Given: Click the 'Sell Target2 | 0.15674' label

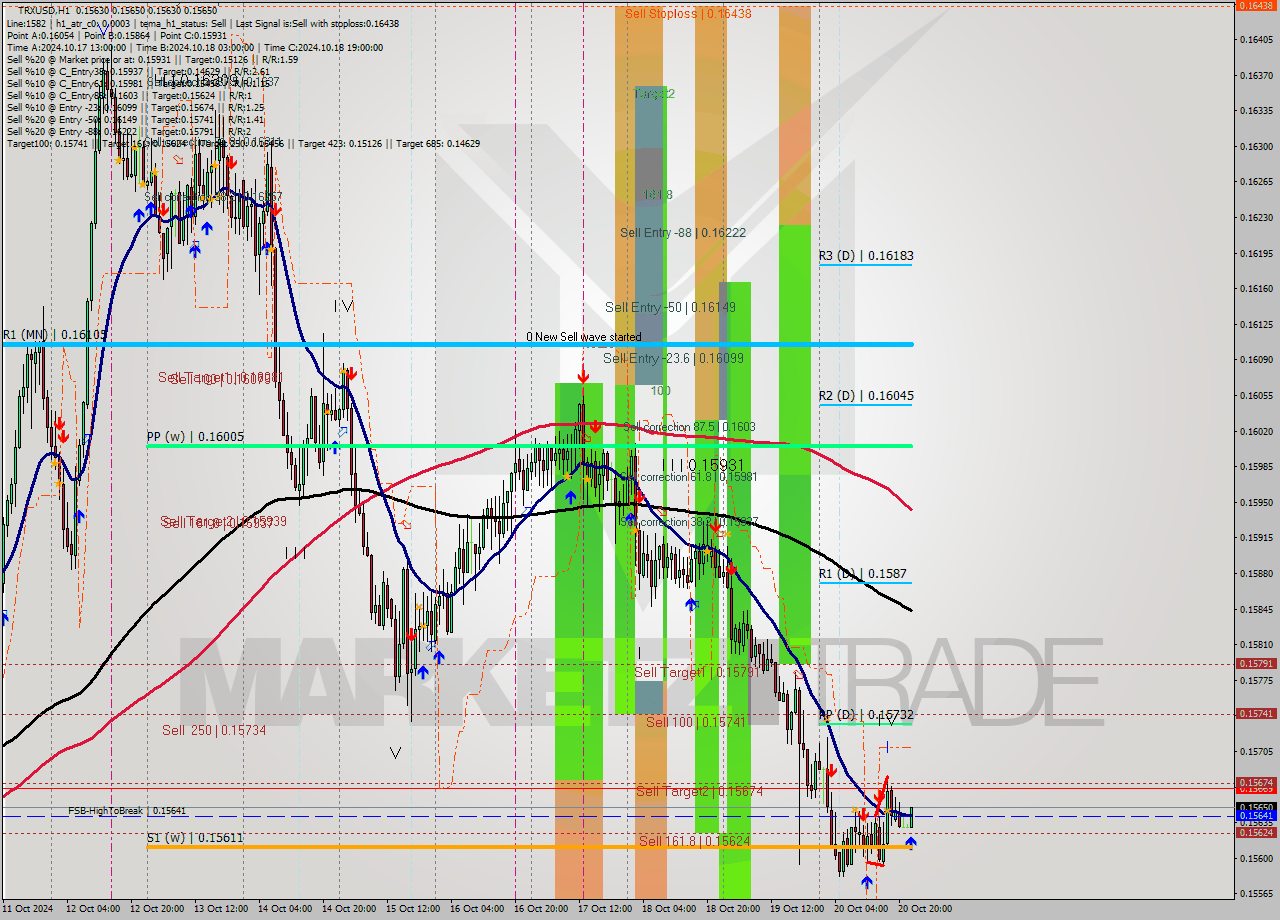Looking at the screenshot, I should (700, 791).
